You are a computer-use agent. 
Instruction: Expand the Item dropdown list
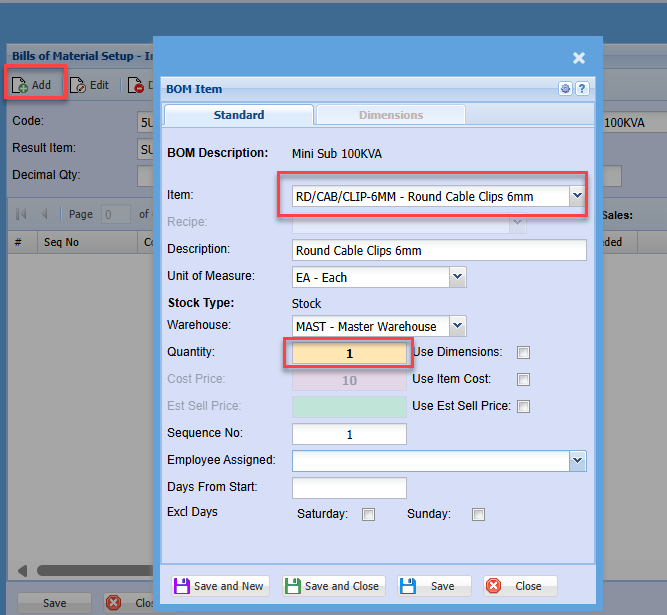point(576,197)
